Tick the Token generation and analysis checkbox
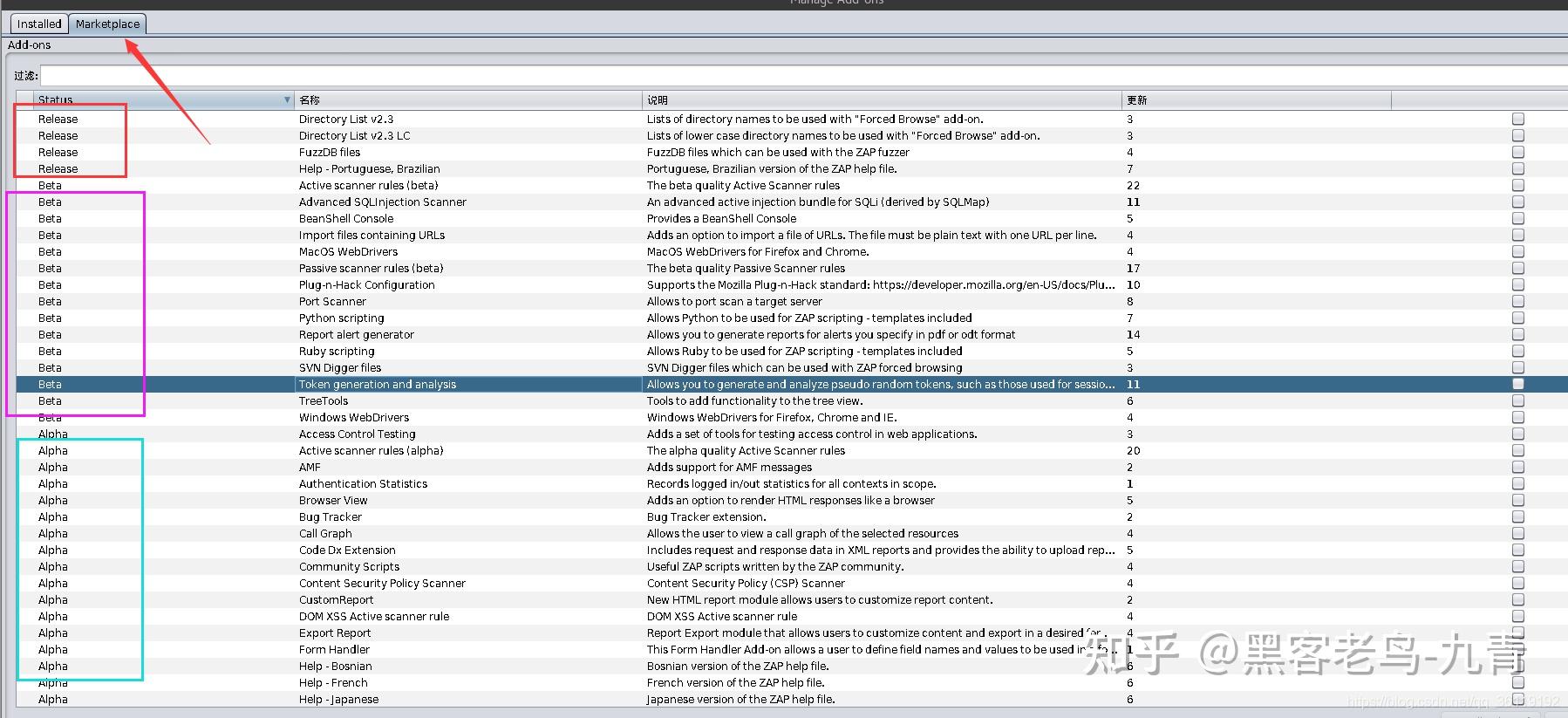 pyautogui.click(x=1518, y=384)
